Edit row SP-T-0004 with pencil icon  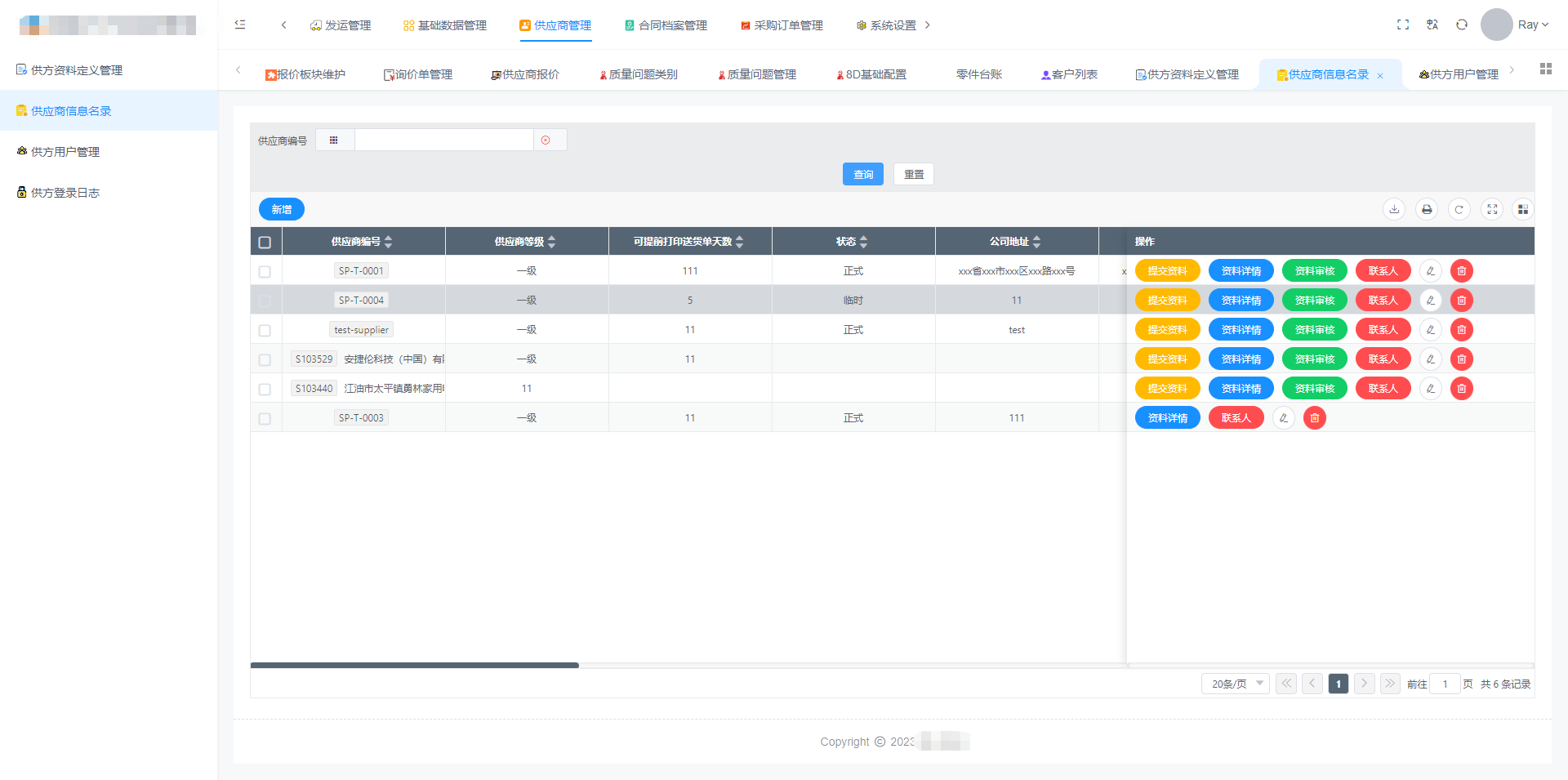click(x=1431, y=301)
